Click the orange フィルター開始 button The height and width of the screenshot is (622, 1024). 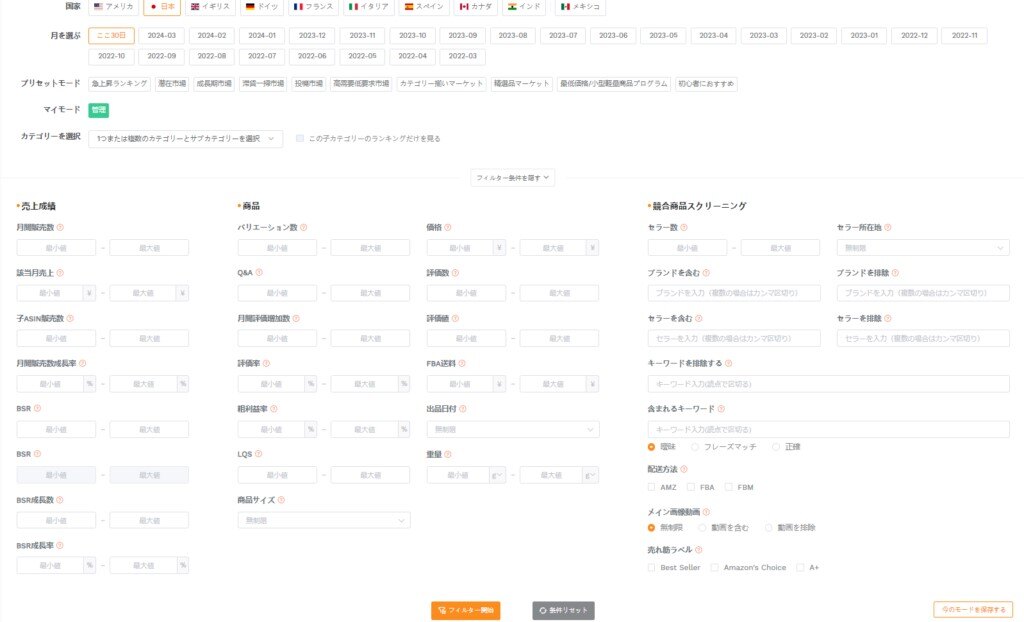465,610
